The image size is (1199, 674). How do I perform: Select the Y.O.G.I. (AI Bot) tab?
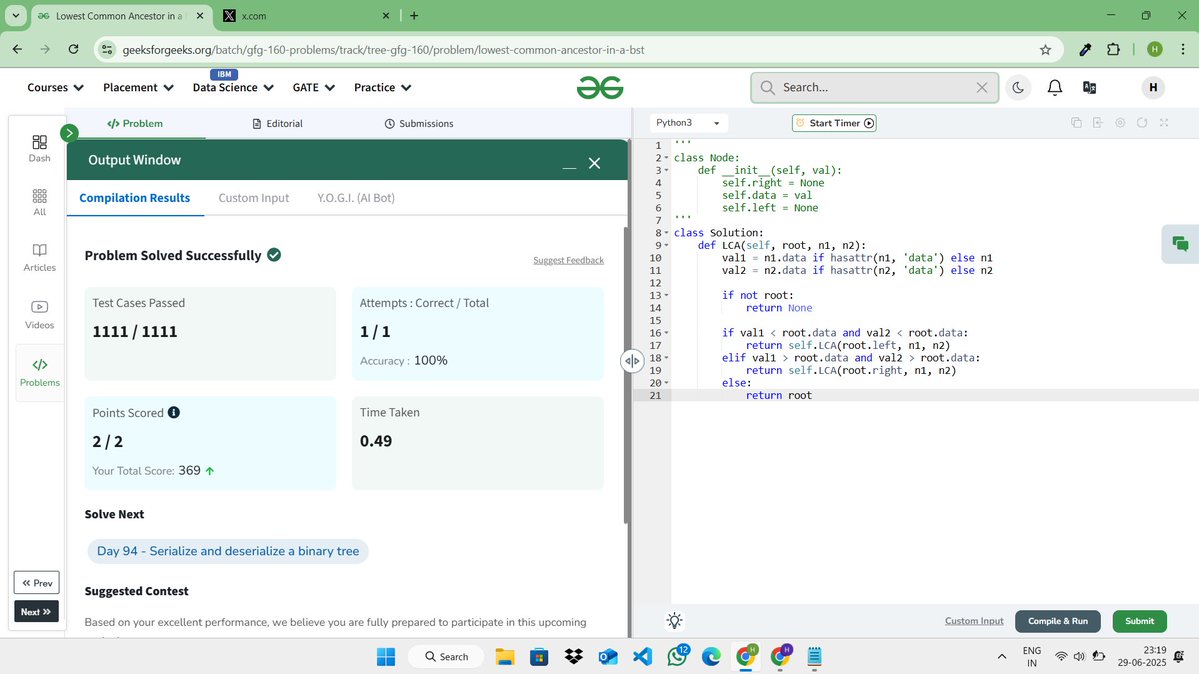[356, 197]
